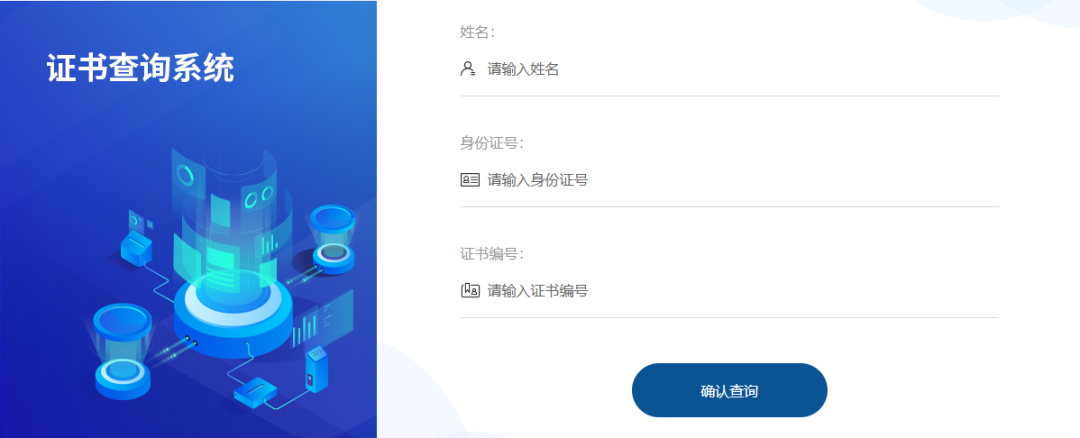
Task: Click the 姓名 field label
Action: pos(477,32)
